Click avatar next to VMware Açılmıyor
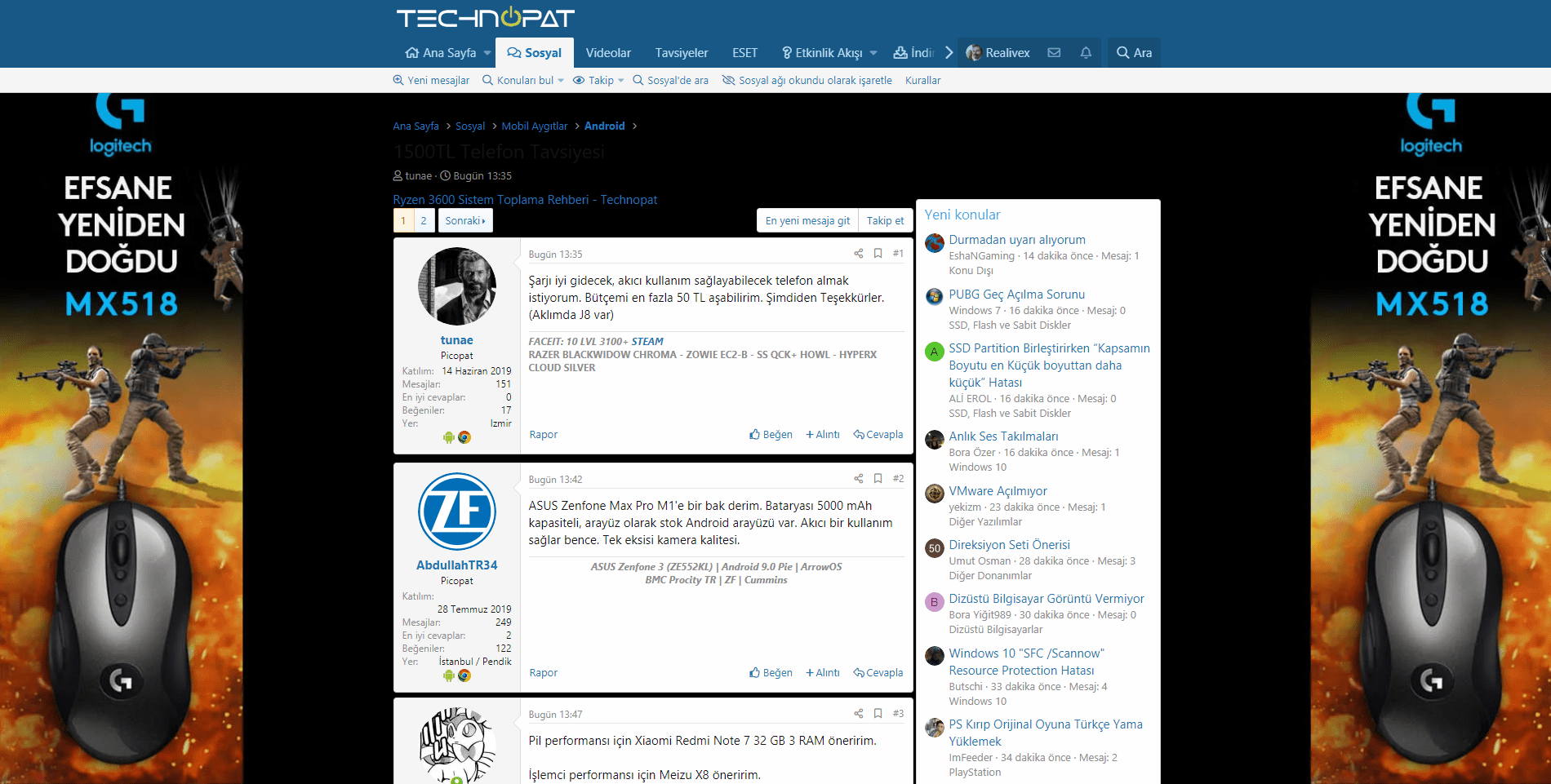Image resolution: width=1551 pixels, height=784 pixels. click(x=935, y=494)
